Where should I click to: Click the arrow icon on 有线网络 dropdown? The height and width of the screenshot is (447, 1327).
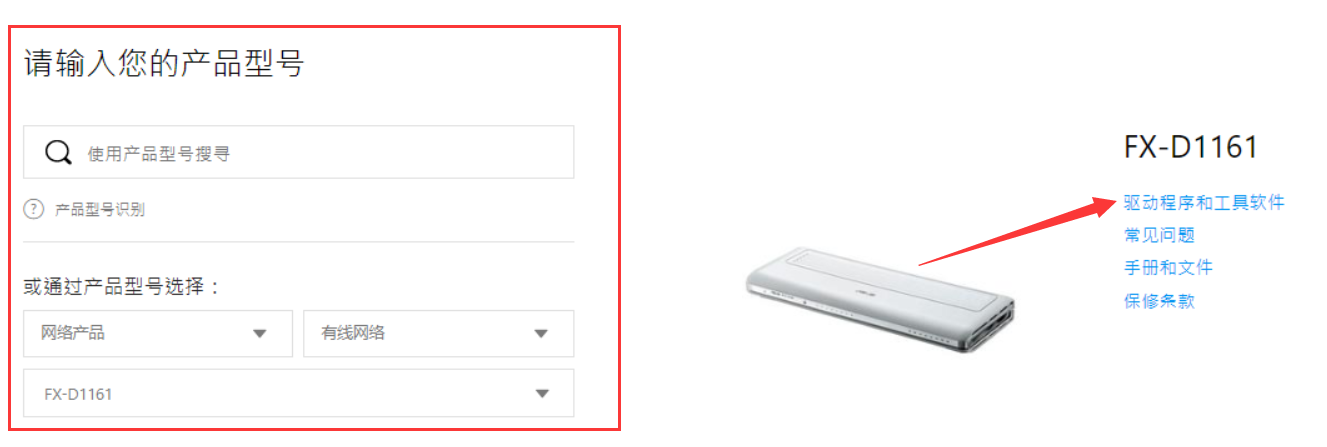click(x=541, y=334)
